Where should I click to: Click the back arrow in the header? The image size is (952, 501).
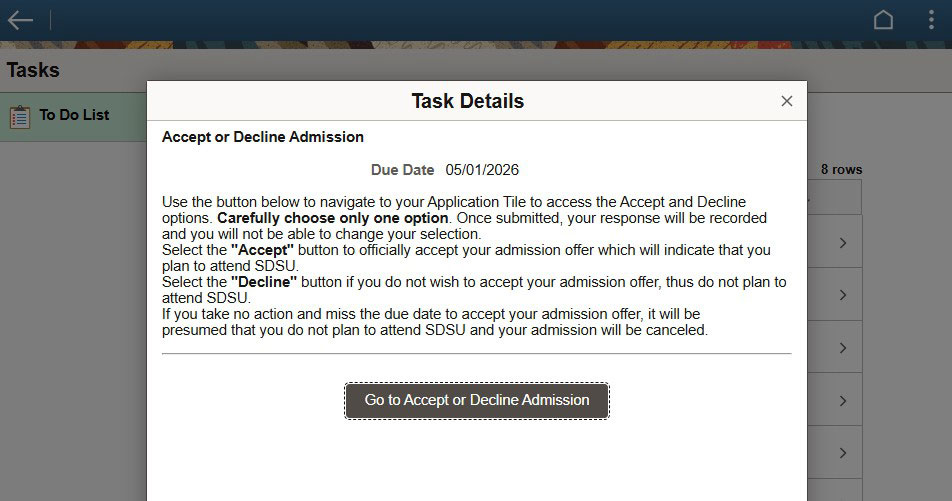pos(20,20)
